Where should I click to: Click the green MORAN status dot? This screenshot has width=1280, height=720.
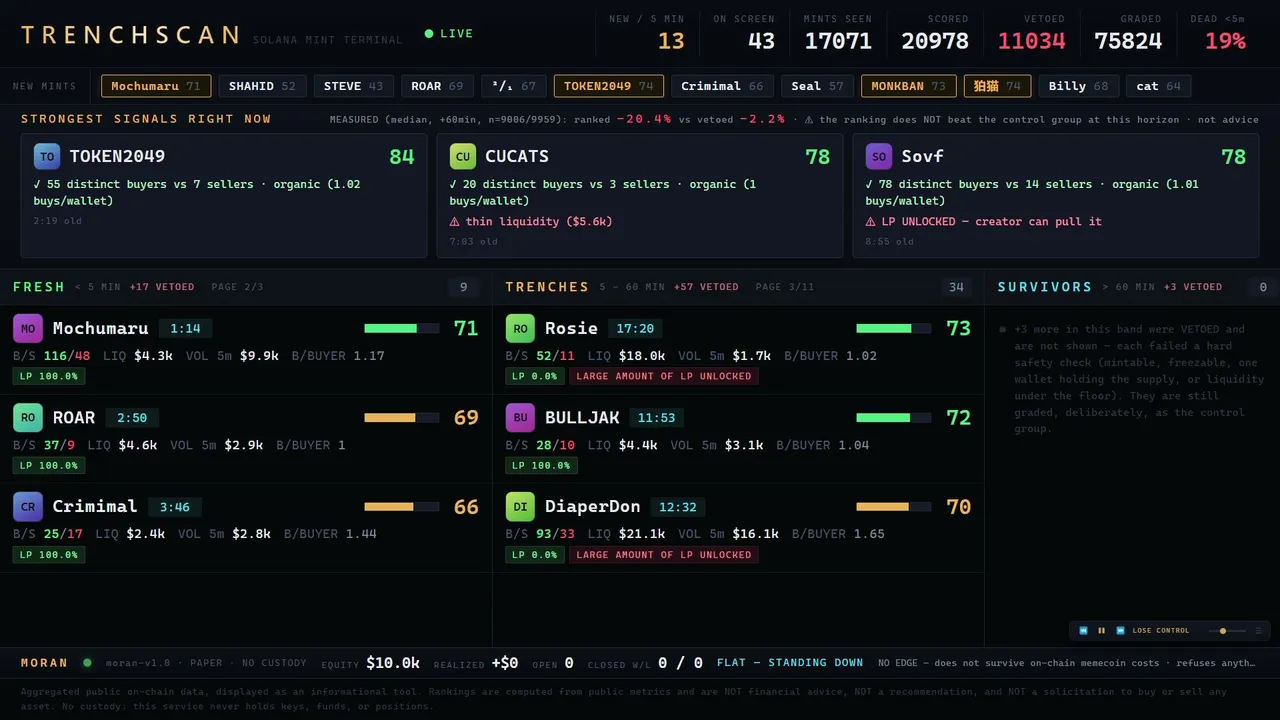click(x=87, y=662)
